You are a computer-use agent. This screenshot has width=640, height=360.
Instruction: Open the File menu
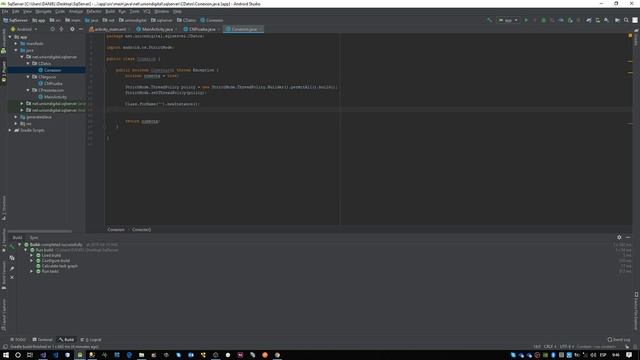pos(5,11)
